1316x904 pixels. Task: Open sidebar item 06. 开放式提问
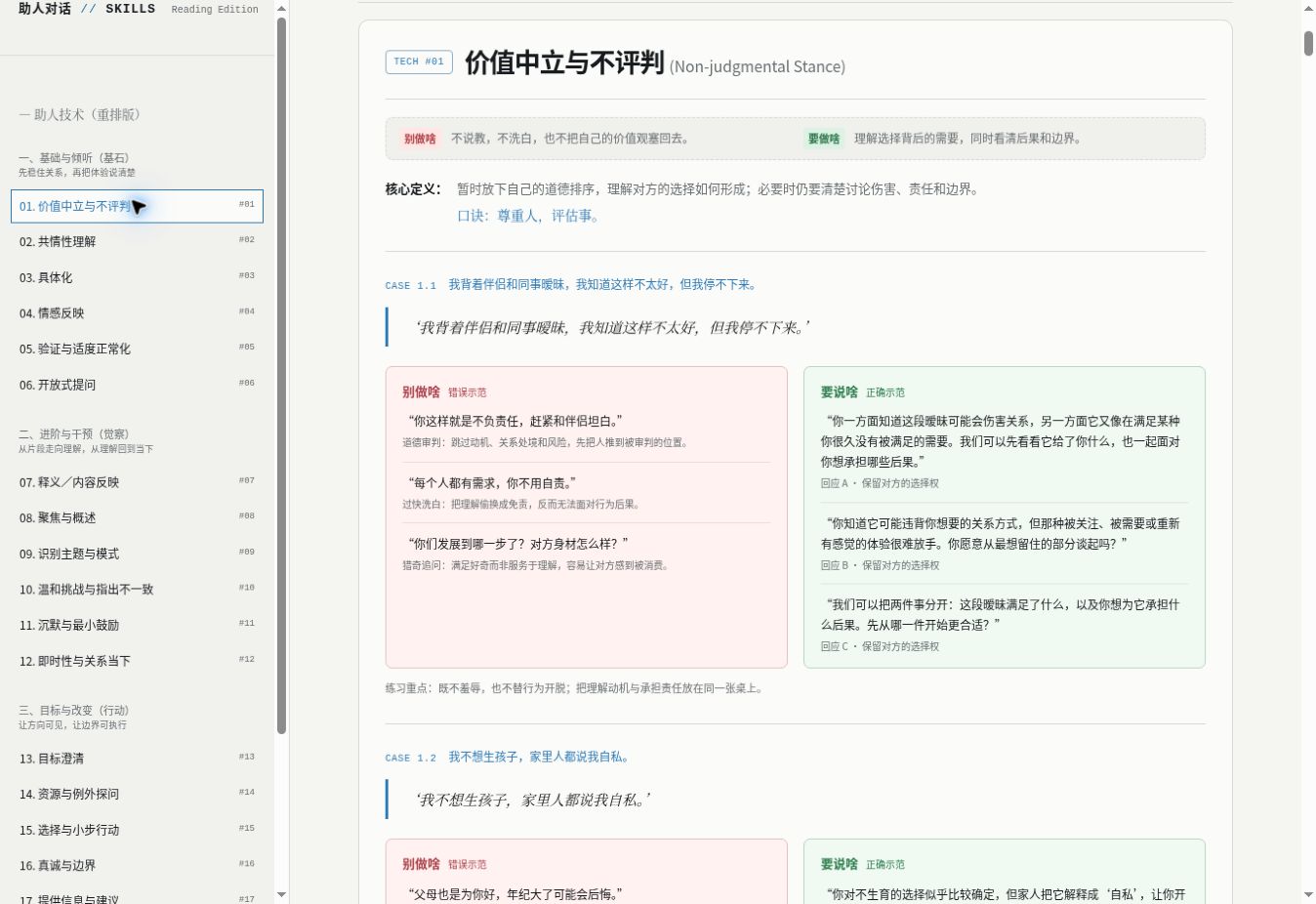tap(137, 385)
